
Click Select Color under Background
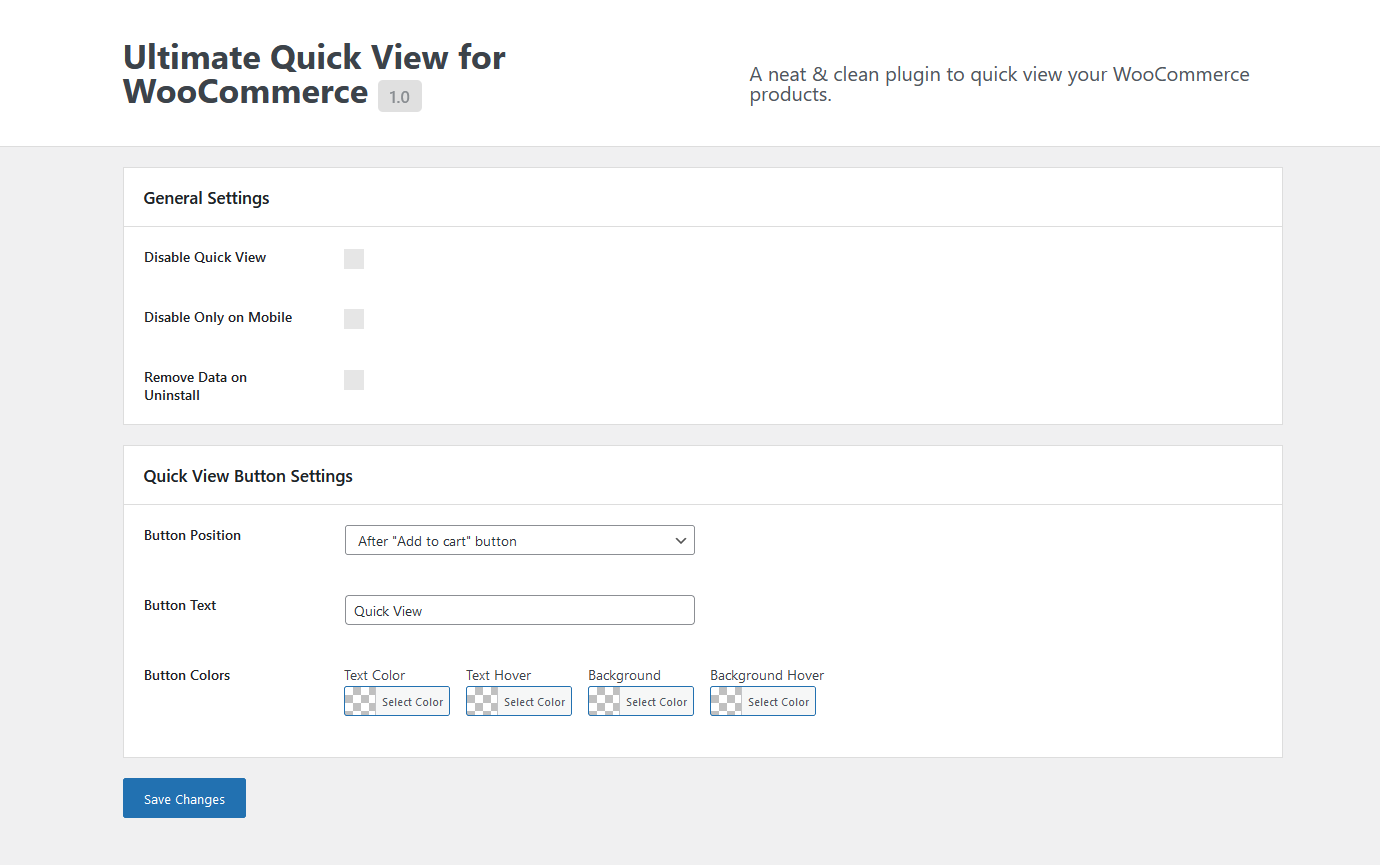pos(657,702)
